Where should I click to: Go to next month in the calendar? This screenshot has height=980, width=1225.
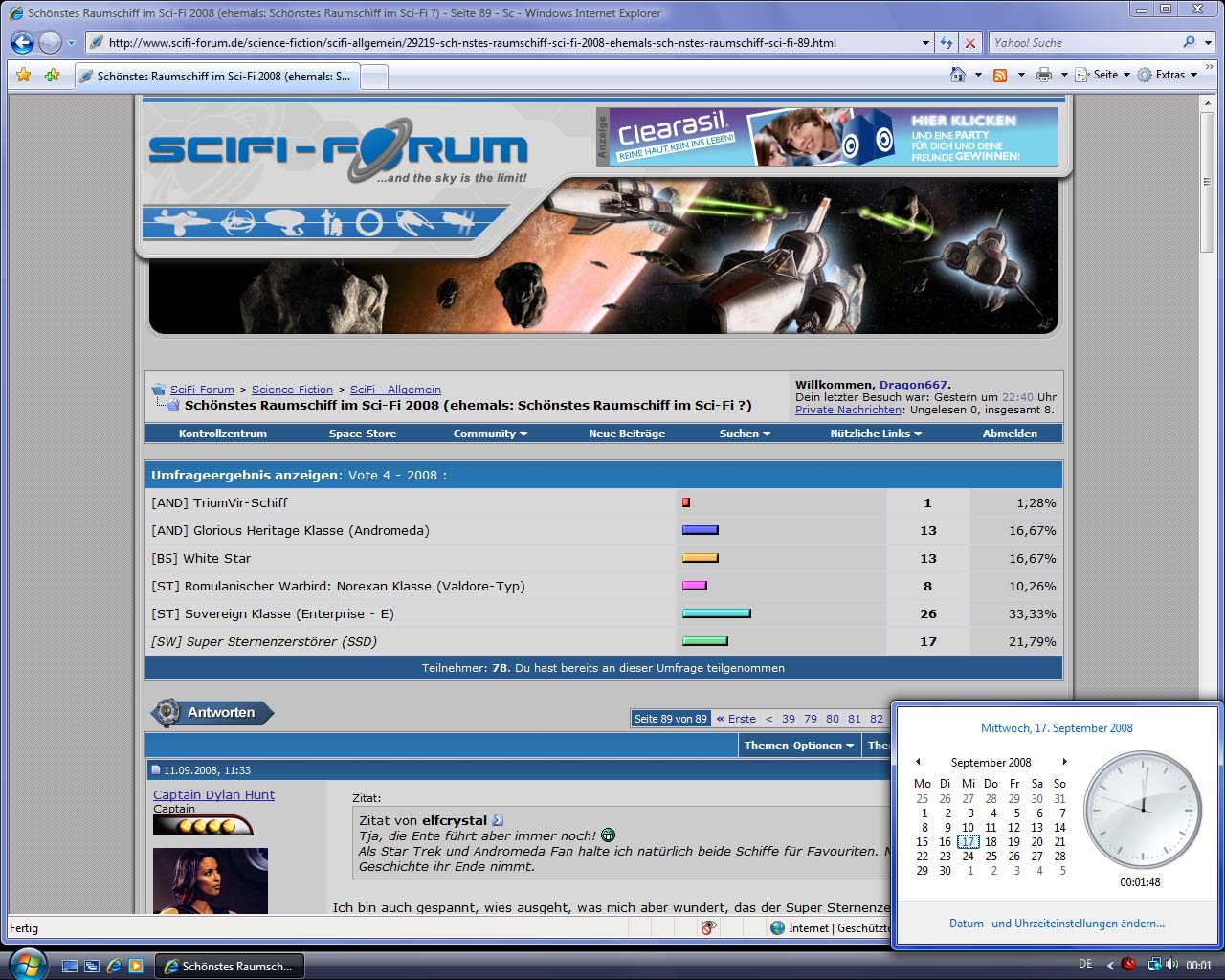click(x=1064, y=762)
